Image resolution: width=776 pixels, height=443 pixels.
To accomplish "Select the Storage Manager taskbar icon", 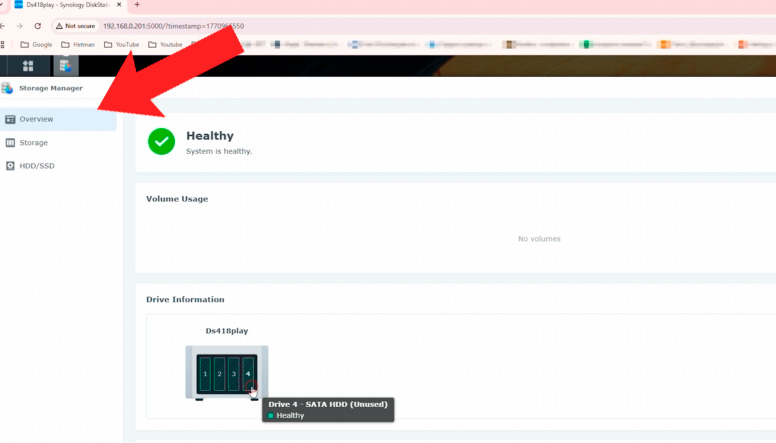I will 65,65.
